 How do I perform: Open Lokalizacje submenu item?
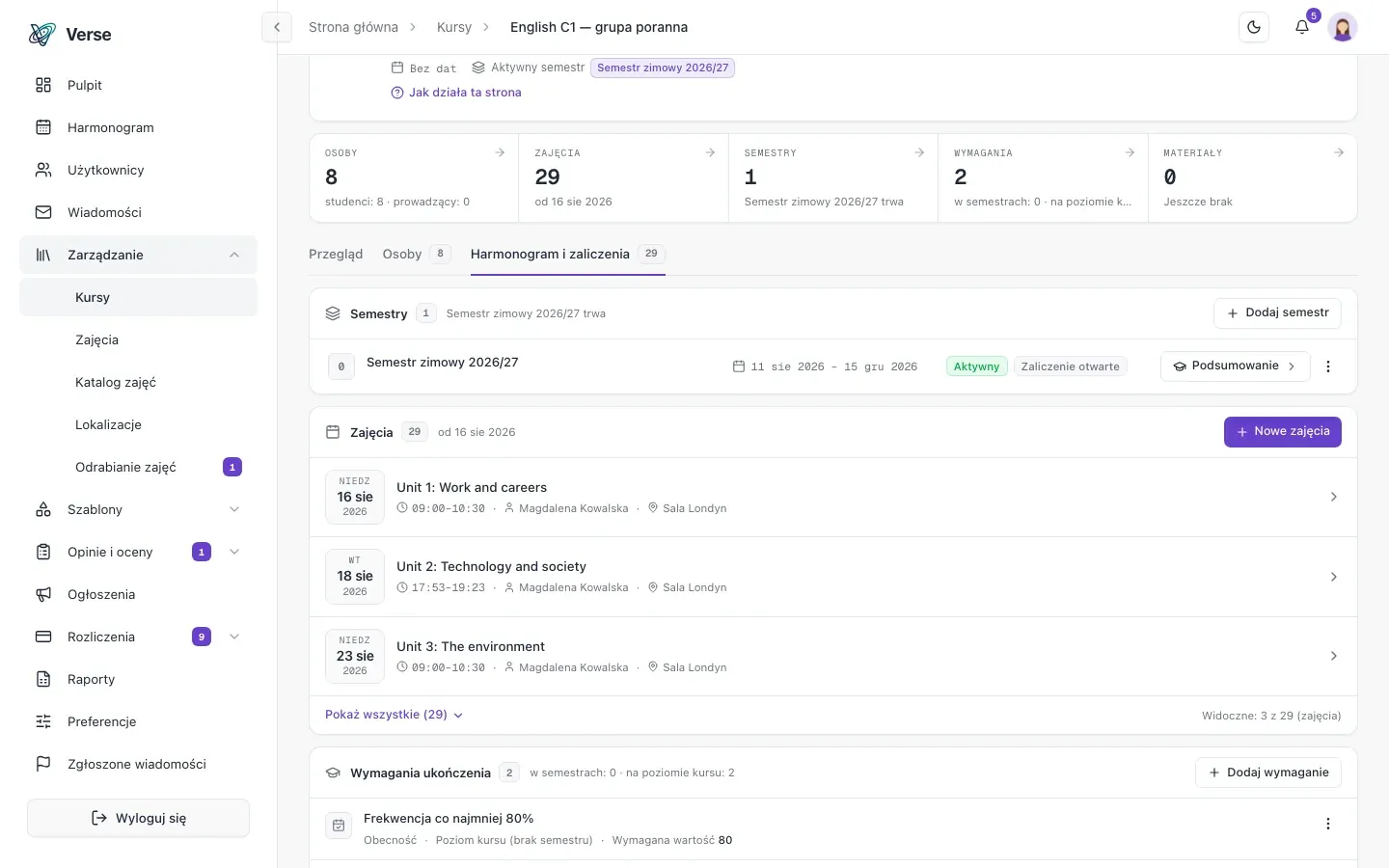pyautogui.click(x=138, y=424)
